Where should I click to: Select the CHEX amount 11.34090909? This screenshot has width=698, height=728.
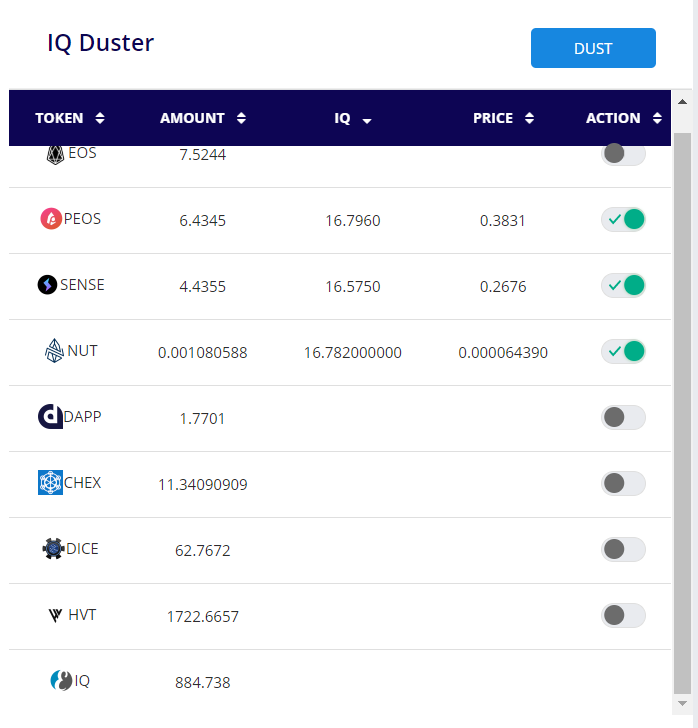tap(202, 484)
